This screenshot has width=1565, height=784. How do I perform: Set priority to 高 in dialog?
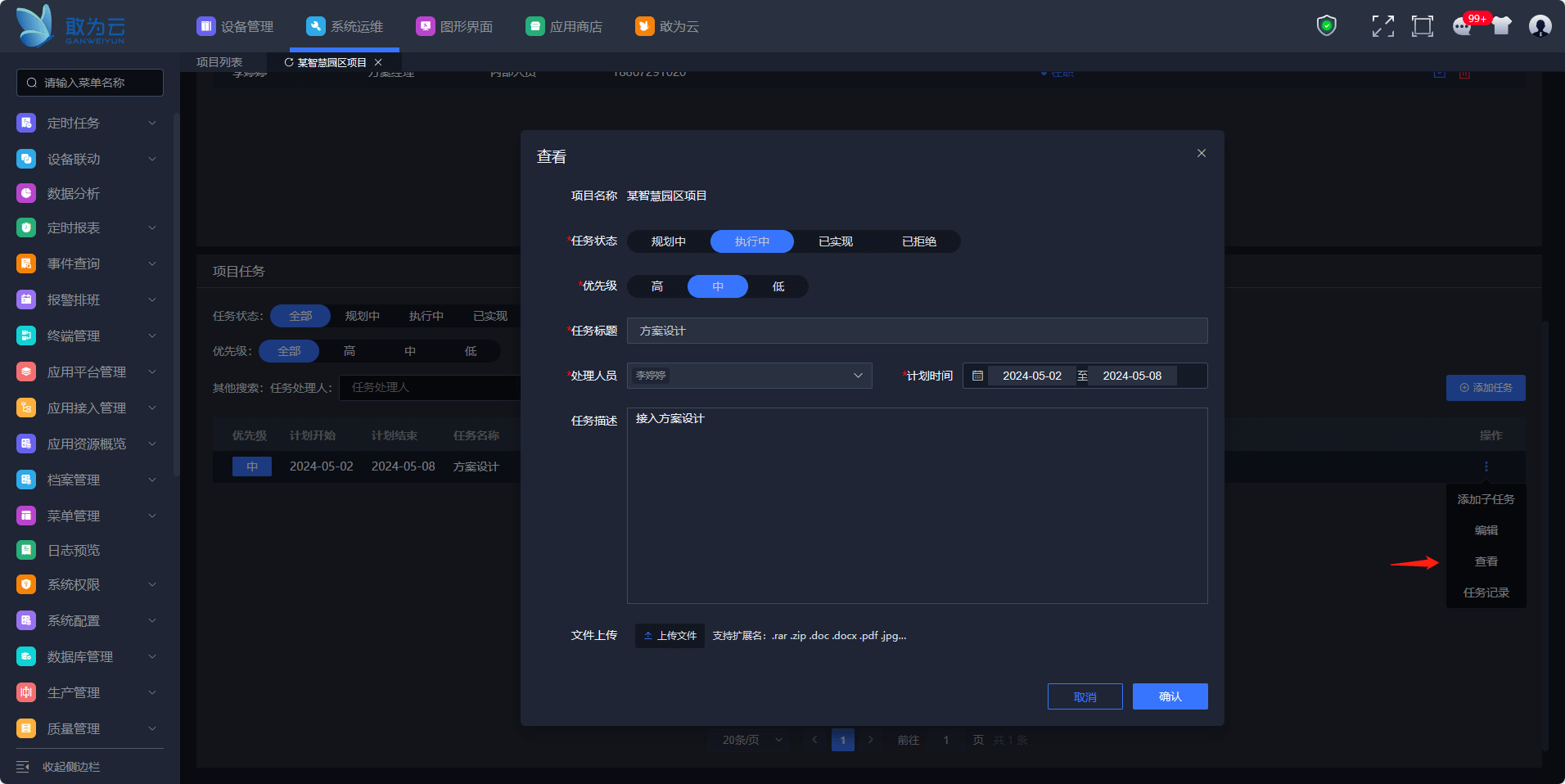(656, 286)
